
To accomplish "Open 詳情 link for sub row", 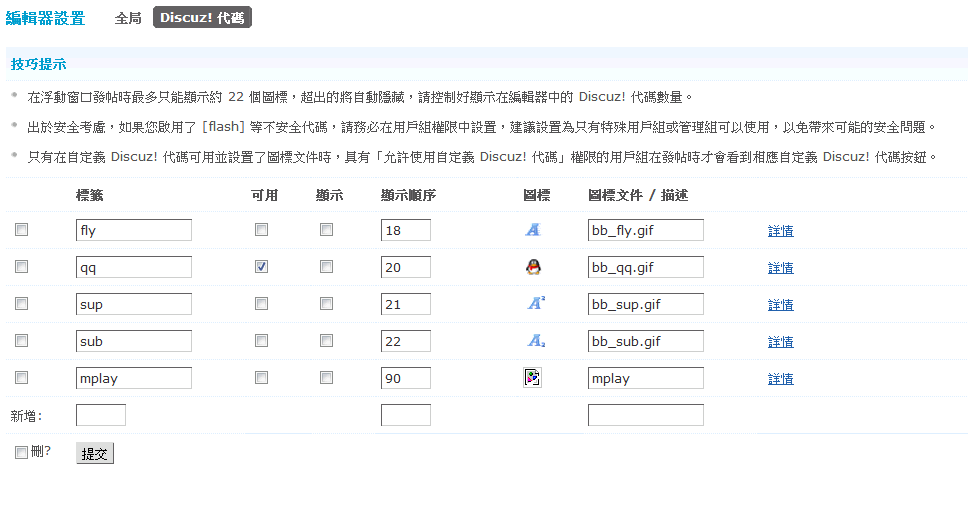I will pos(780,342).
